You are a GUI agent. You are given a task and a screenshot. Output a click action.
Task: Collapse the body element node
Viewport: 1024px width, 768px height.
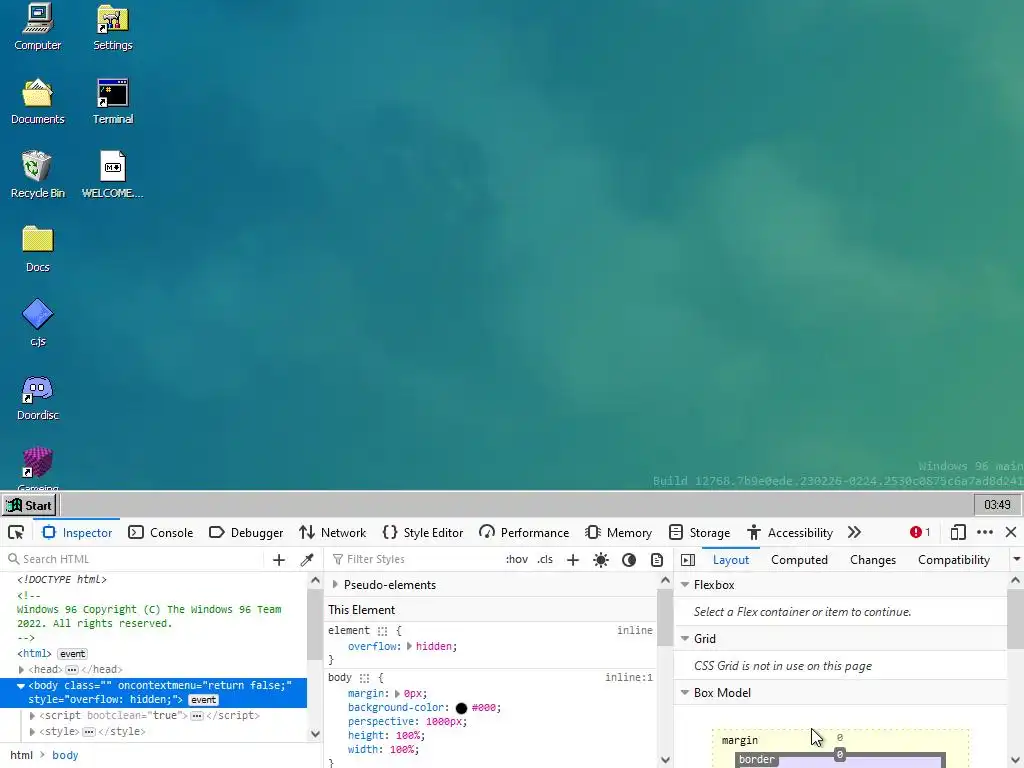tap(21, 686)
